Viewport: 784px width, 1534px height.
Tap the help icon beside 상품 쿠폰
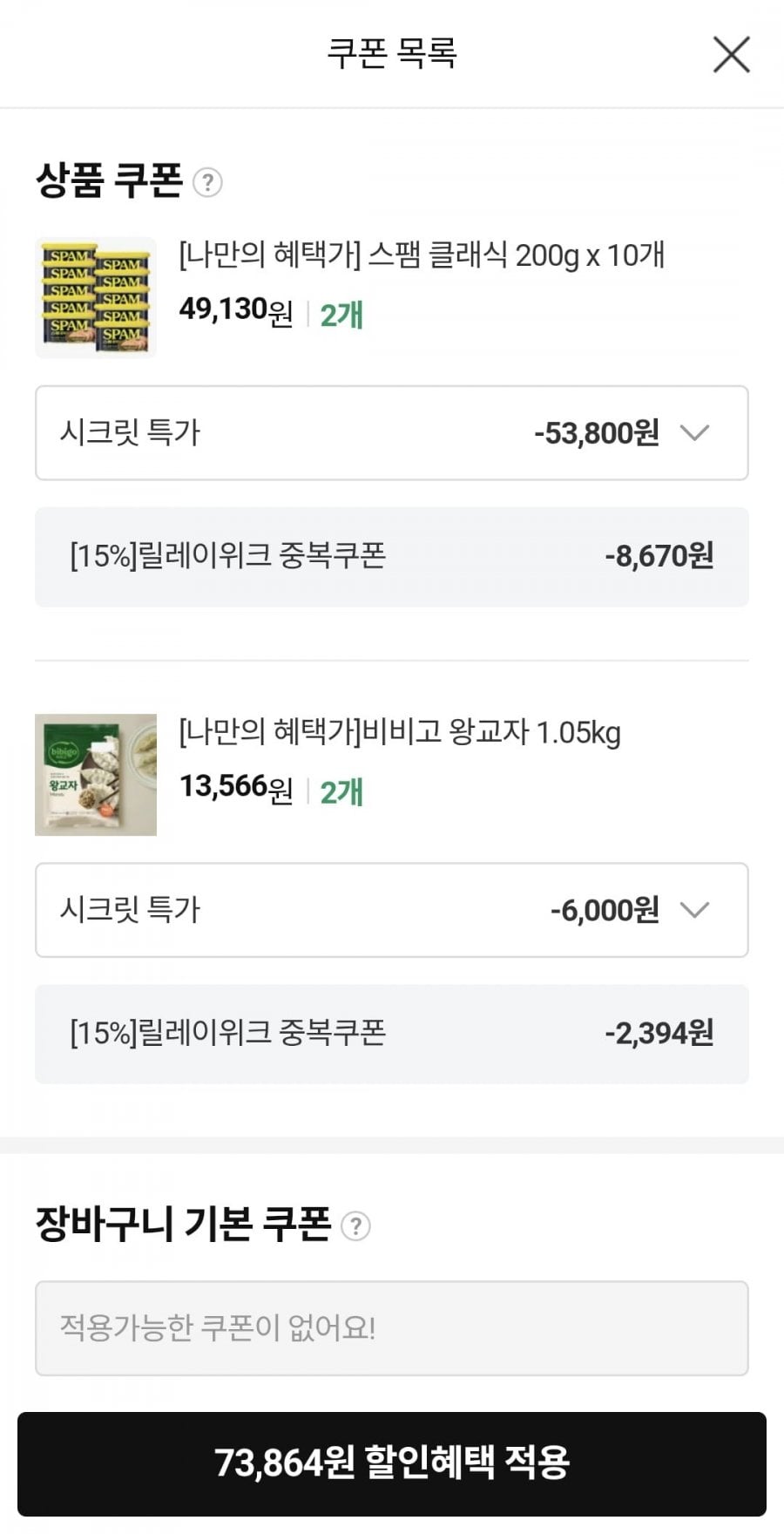[x=207, y=183]
